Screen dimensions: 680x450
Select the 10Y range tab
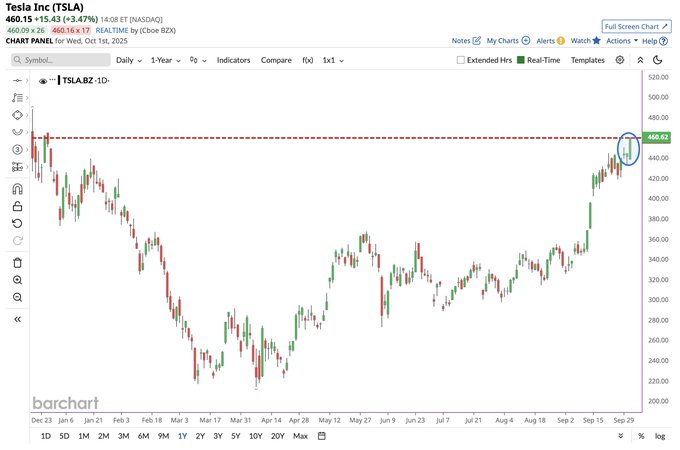(255, 436)
